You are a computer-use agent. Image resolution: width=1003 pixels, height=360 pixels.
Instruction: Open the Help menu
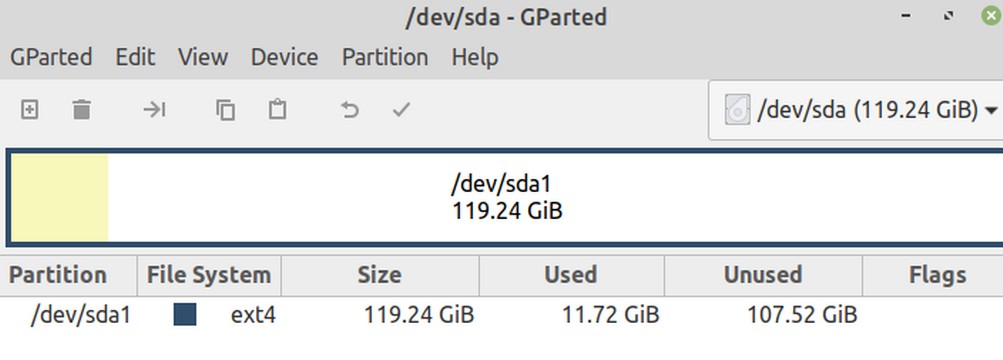475,58
